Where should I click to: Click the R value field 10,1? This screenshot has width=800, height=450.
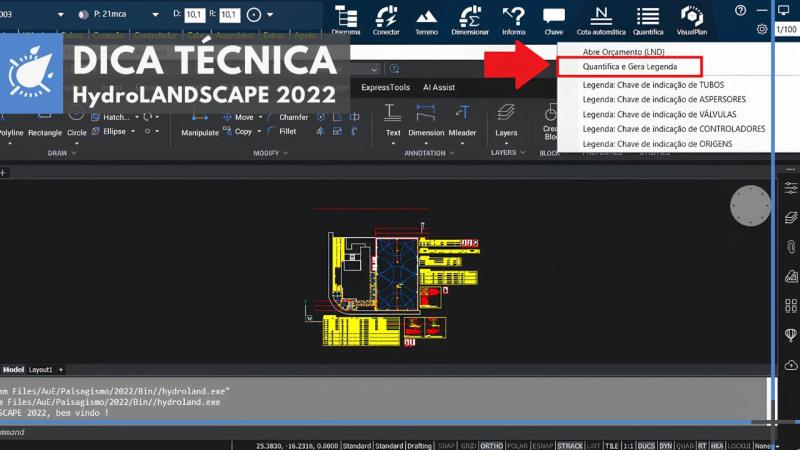coord(230,15)
